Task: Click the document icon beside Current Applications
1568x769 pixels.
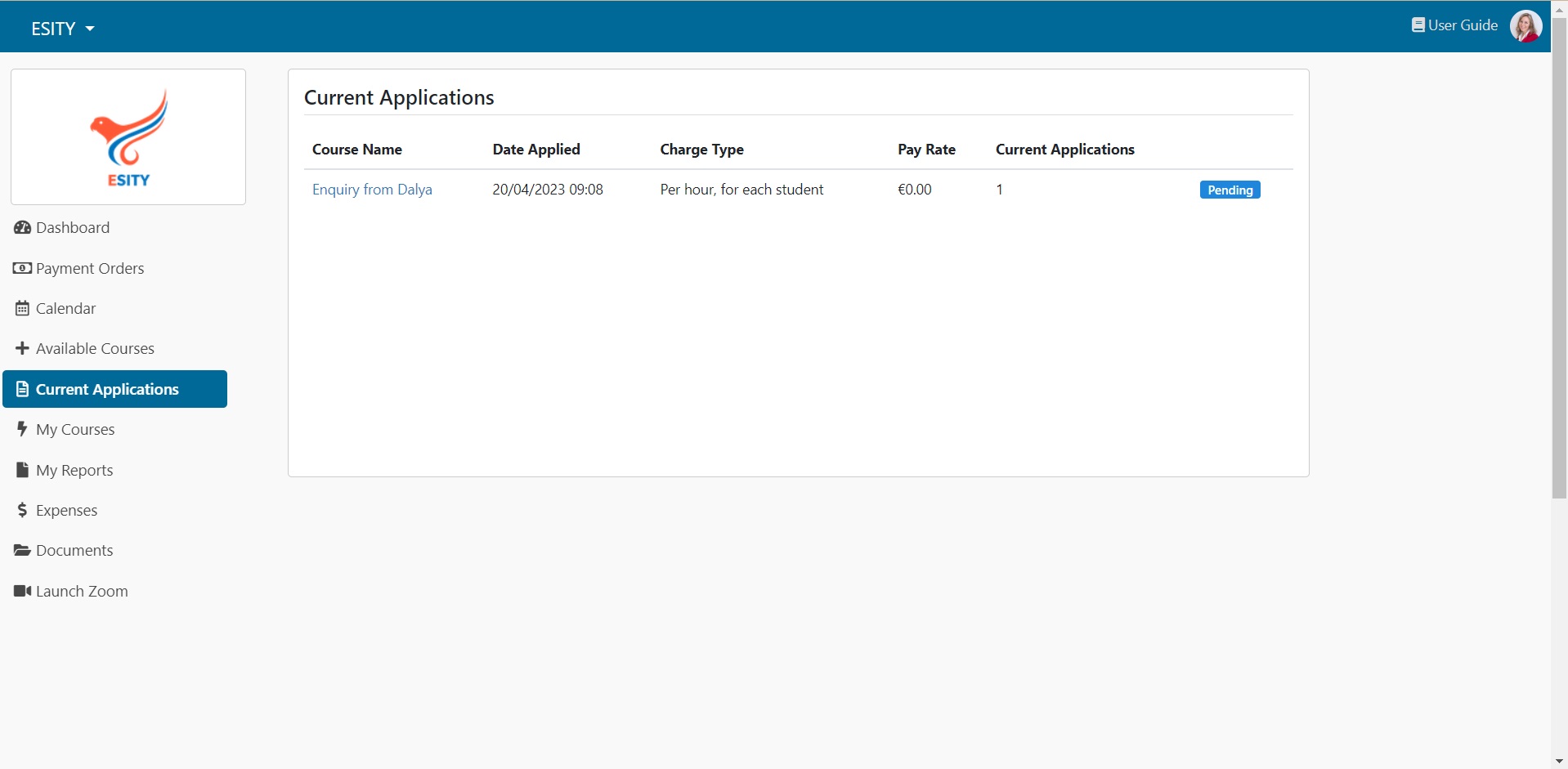Action: point(22,389)
